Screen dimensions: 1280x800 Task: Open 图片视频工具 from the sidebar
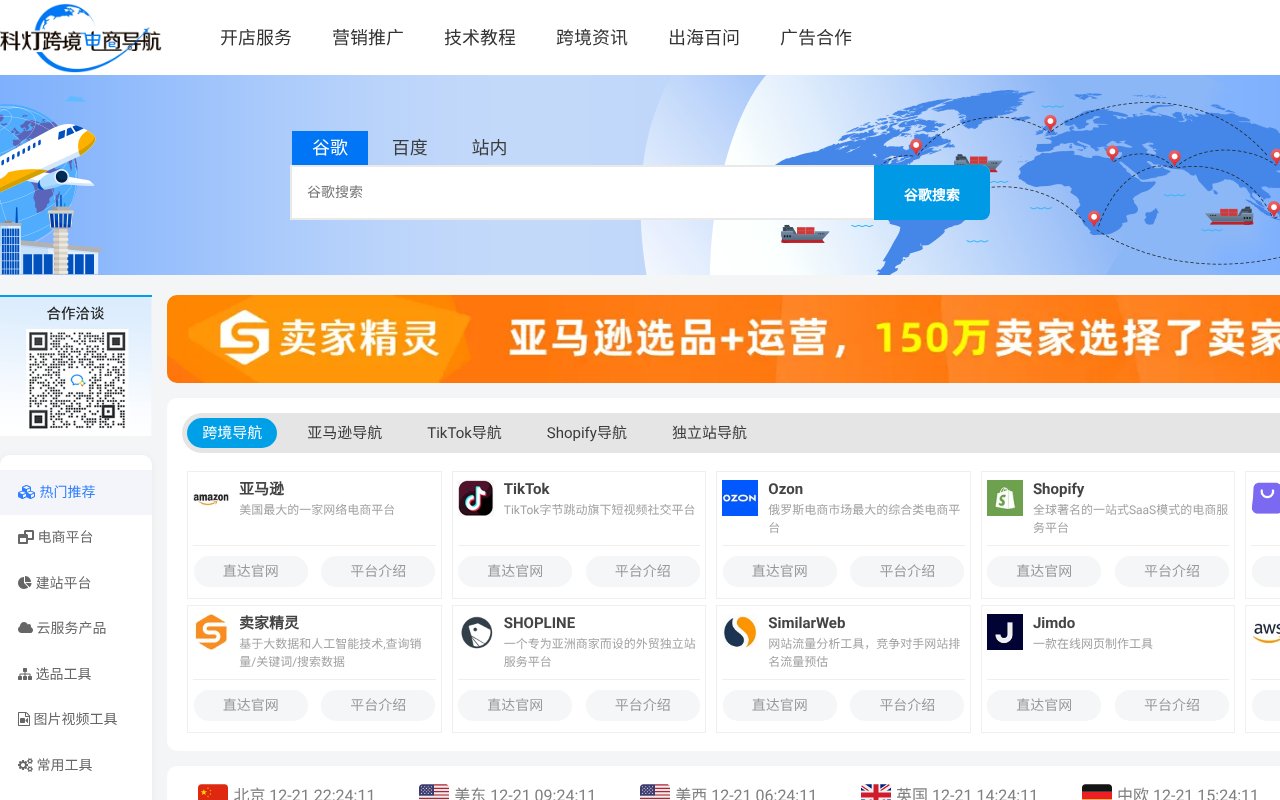click(x=25, y=718)
